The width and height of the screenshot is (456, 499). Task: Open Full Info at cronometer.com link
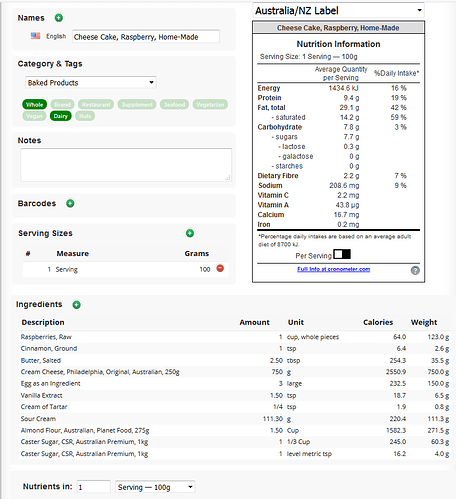pyautogui.click(x=334, y=269)
